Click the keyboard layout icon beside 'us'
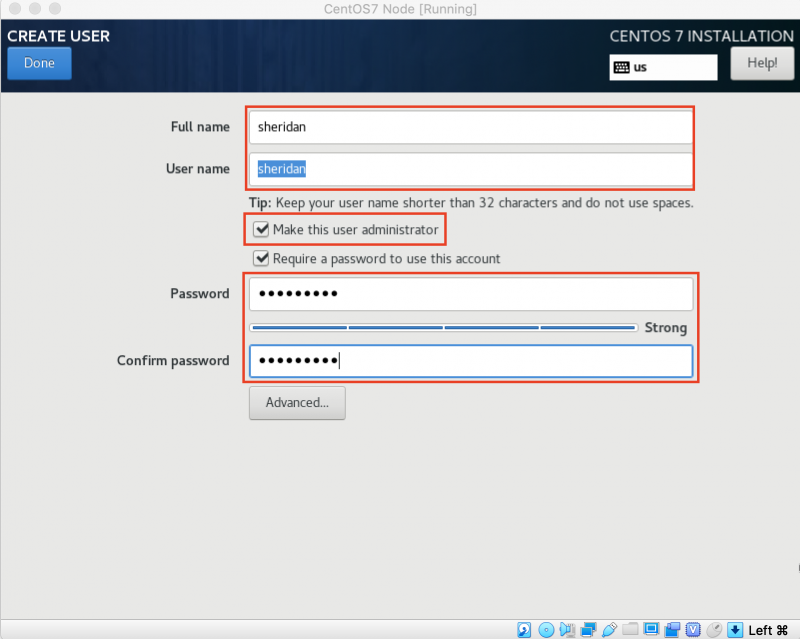 (x=621, y=67)
